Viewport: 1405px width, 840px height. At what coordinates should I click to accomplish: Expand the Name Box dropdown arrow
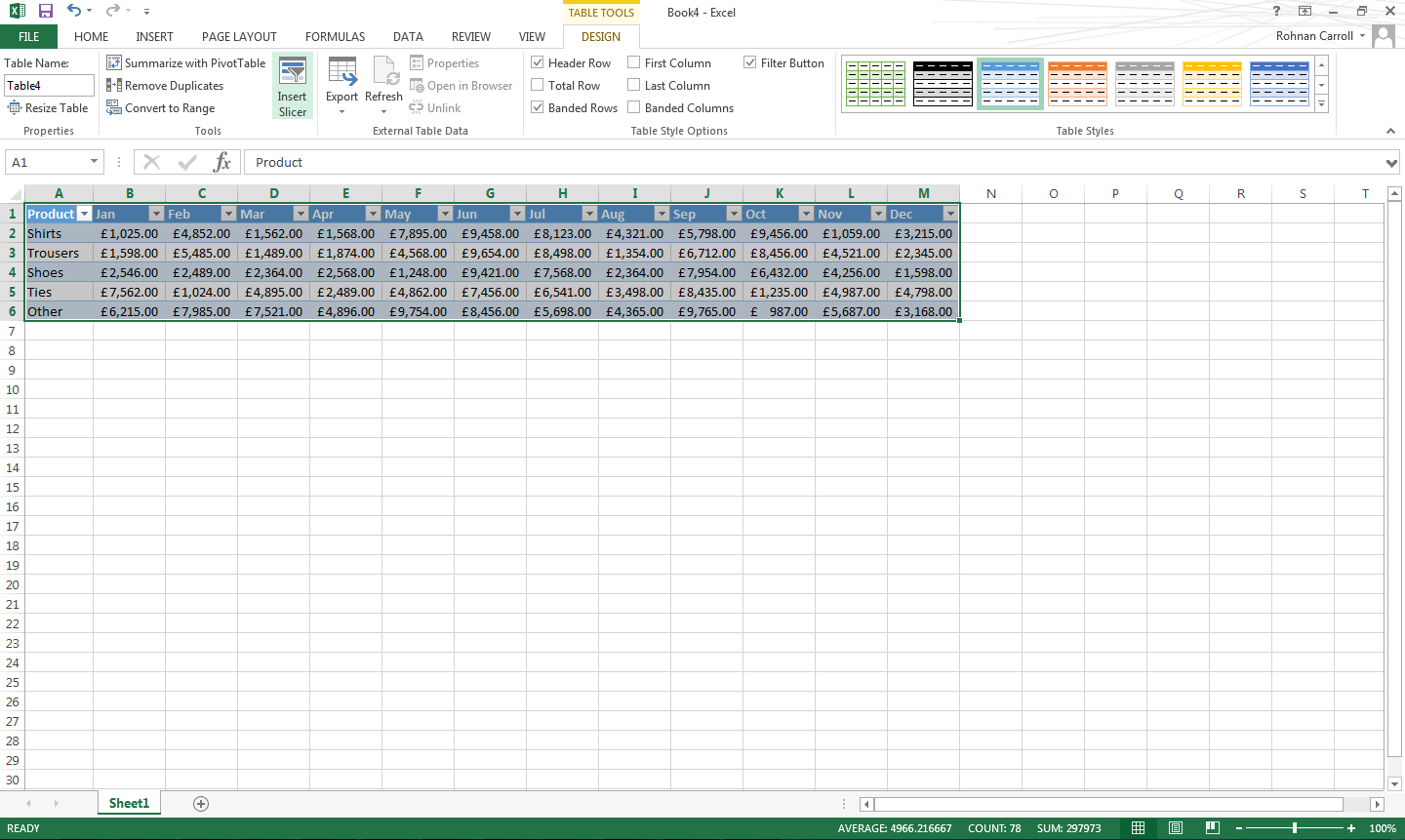(94, 162)
